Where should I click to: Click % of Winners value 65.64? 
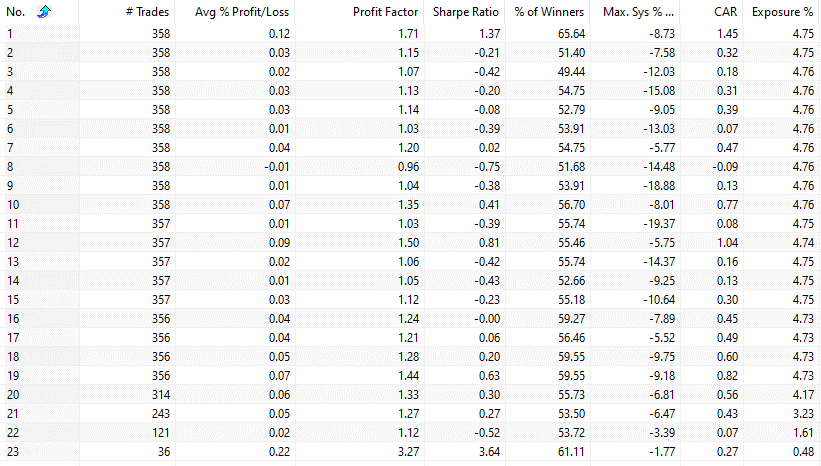(571, 34)
